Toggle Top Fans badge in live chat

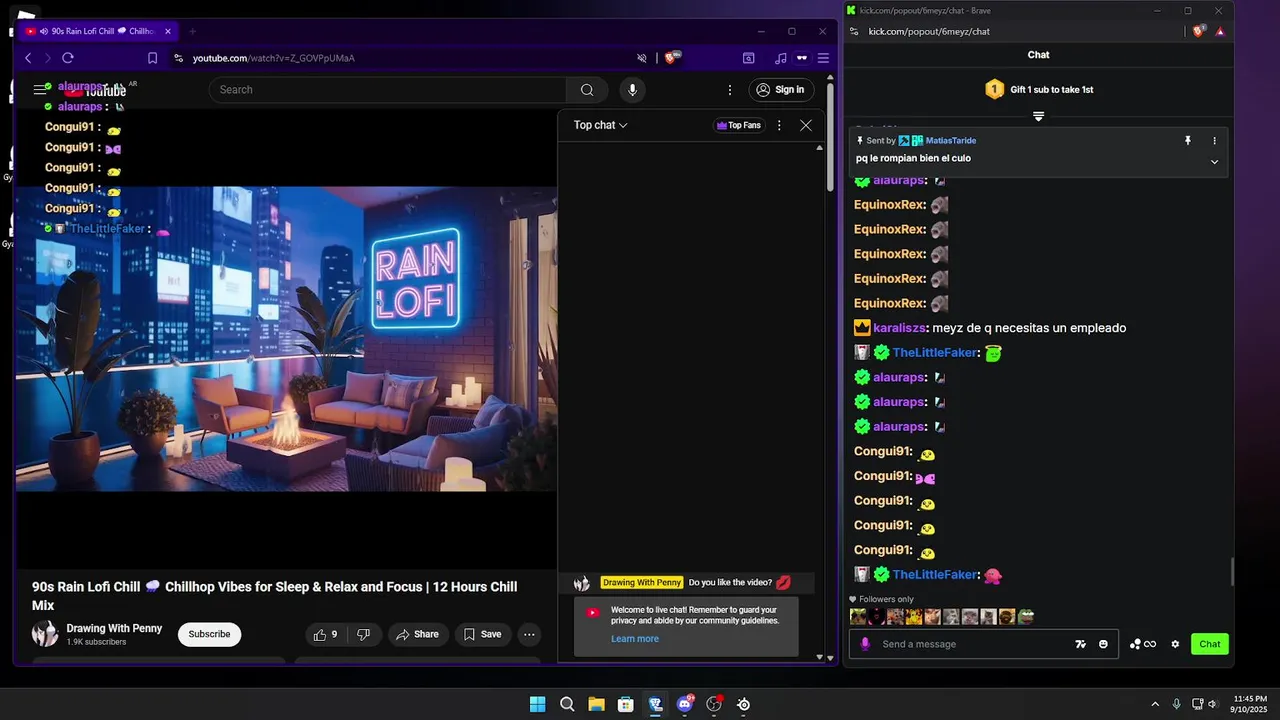point(738,125)
